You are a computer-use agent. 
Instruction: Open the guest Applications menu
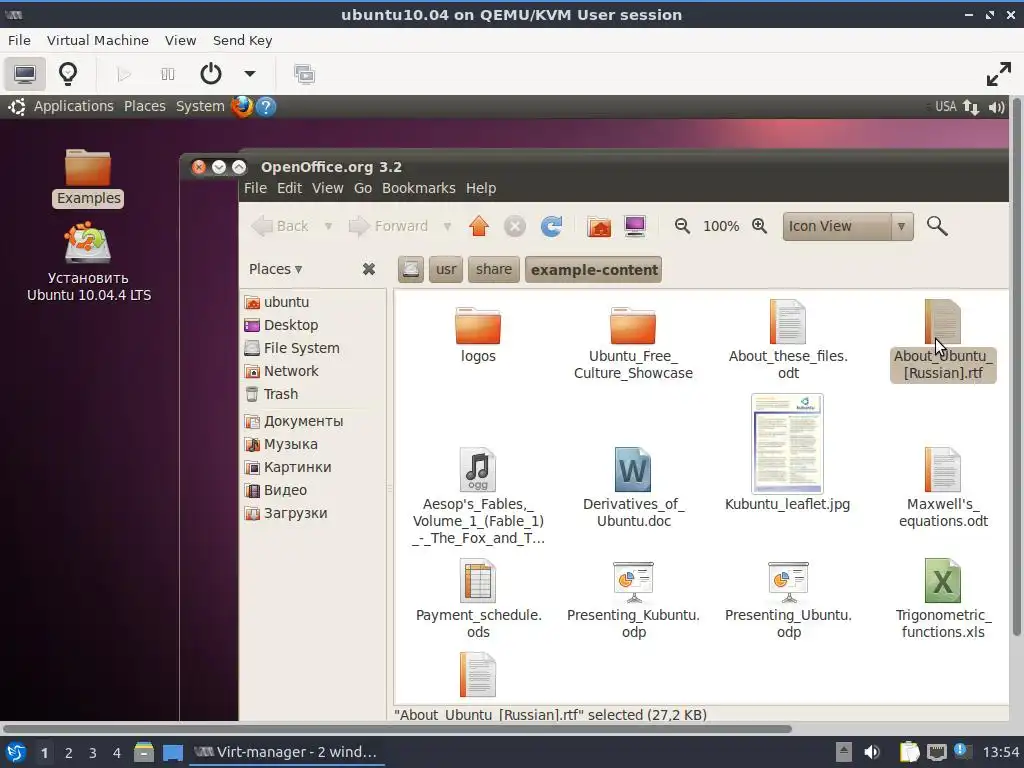click(73, 106)
